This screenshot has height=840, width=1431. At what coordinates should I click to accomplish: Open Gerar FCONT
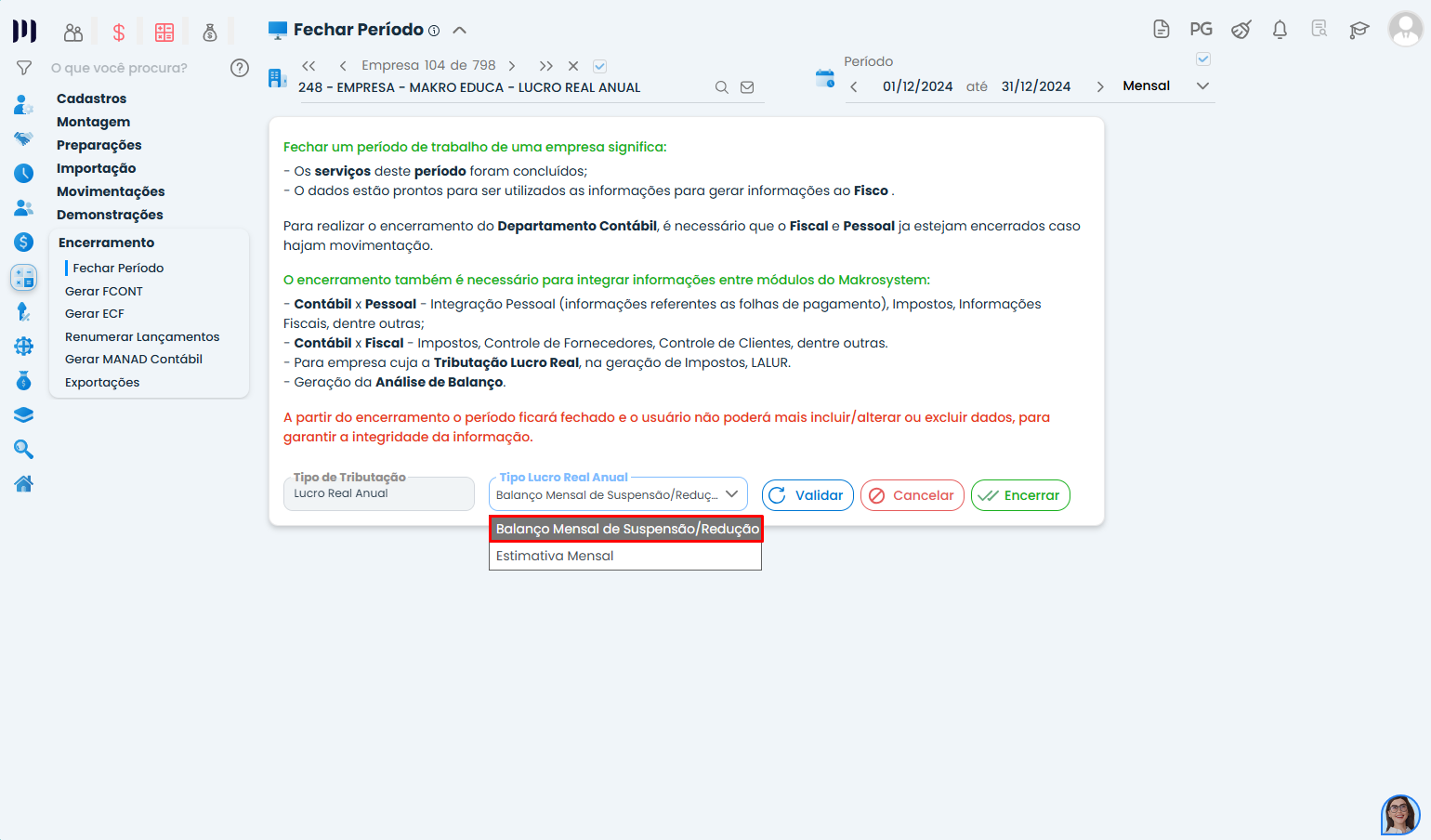103,291
